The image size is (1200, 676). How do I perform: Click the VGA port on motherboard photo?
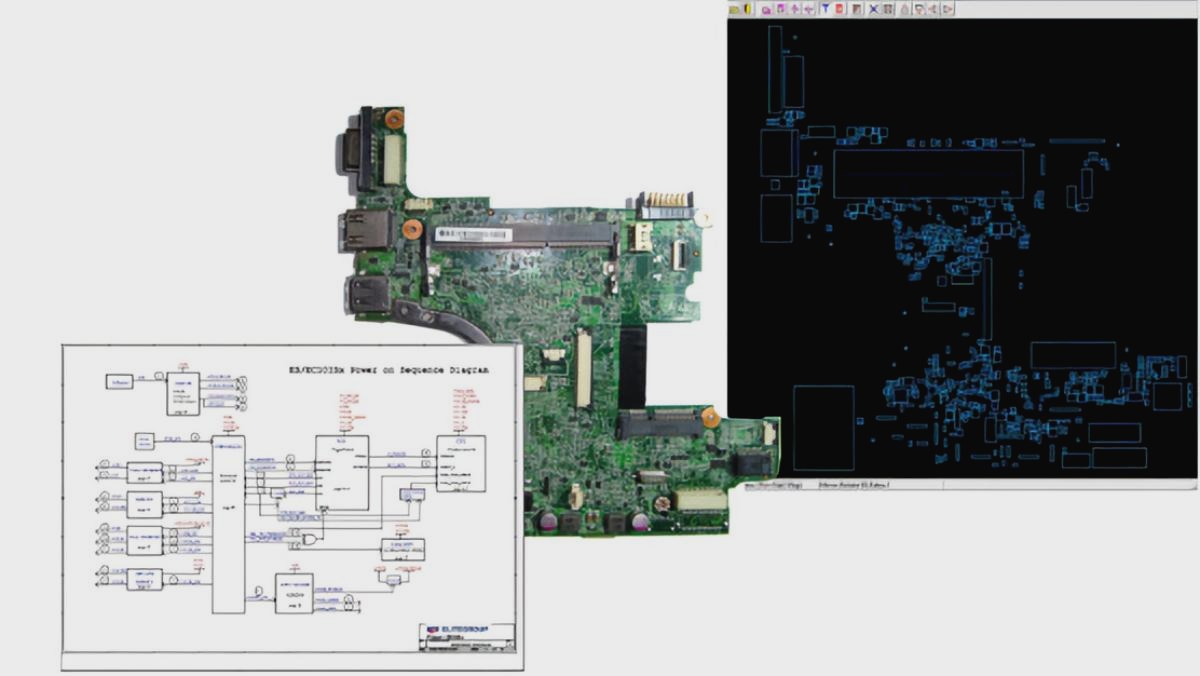(352, 150)
